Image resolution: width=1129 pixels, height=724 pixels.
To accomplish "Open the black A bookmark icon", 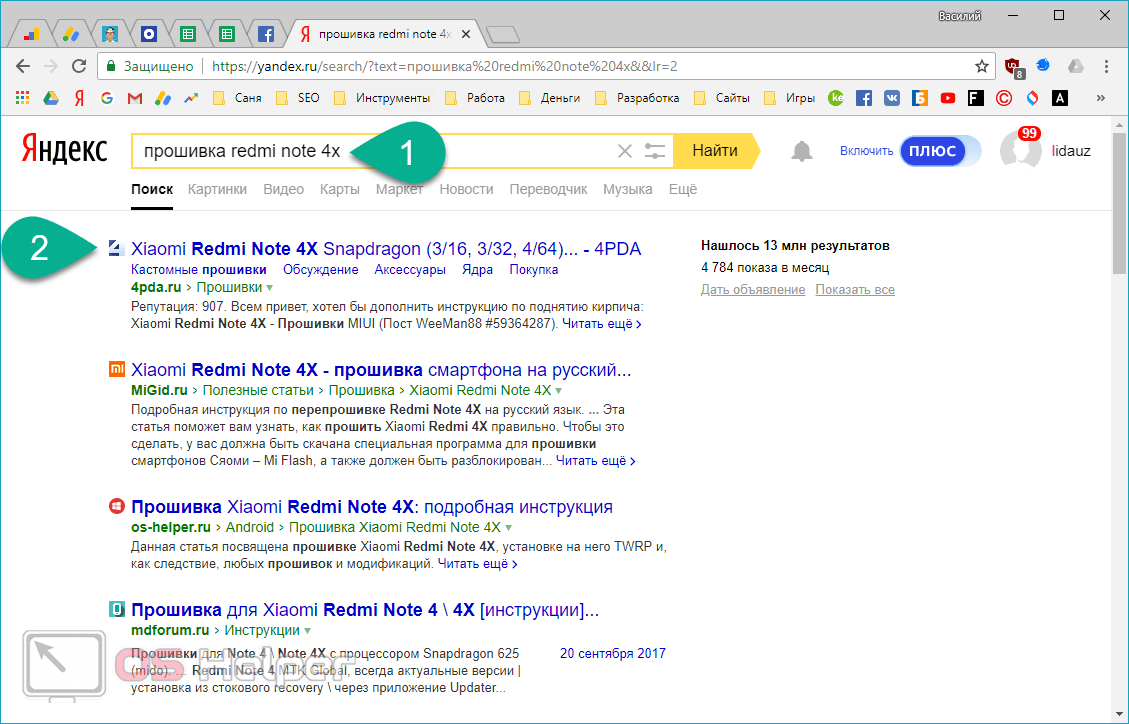I will click(x=1060, y=98).
